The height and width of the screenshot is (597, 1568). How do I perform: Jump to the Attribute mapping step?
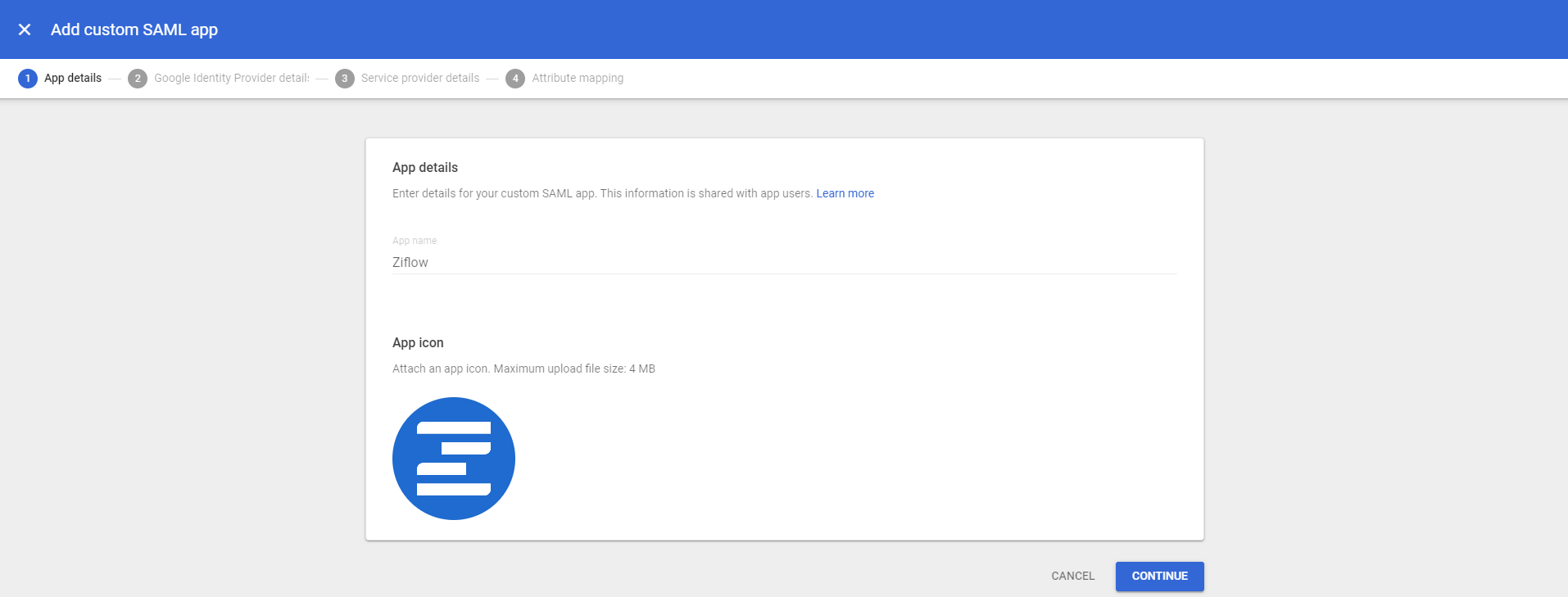578,79
